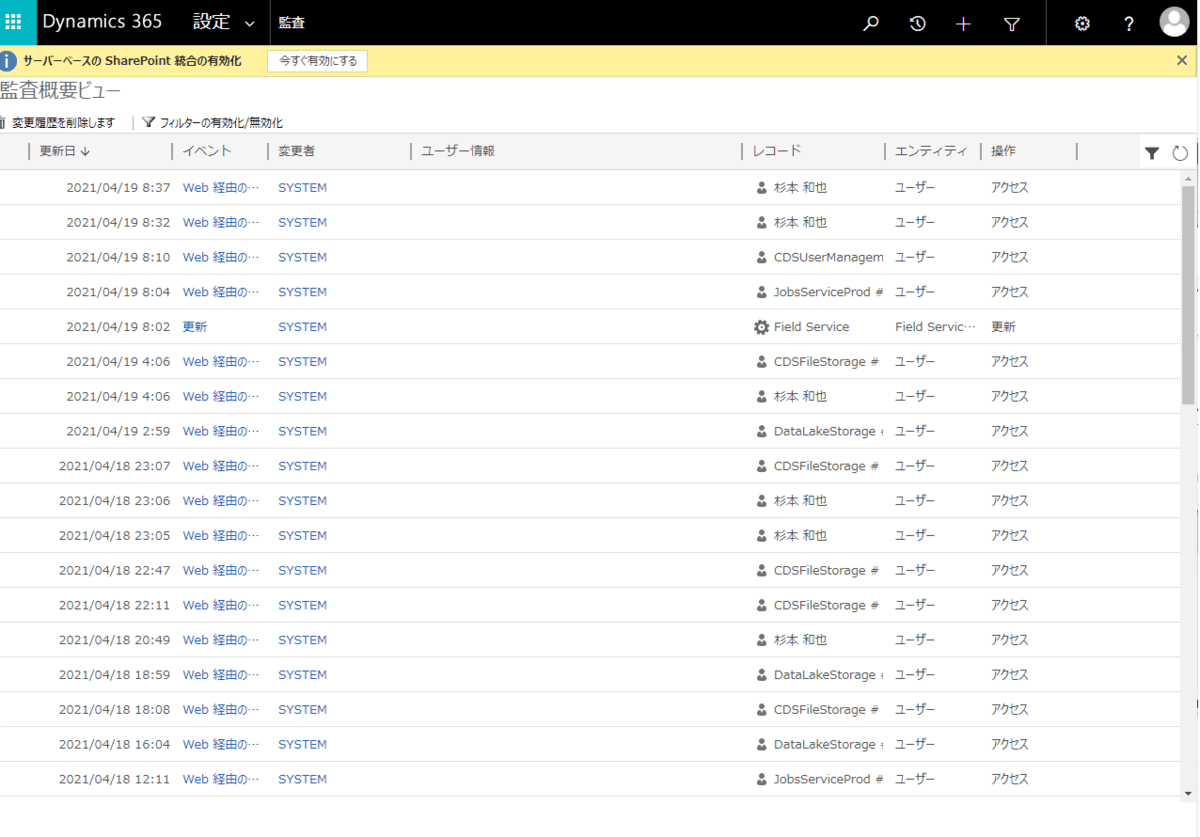Refresh the audit grid list

(x=1180, y=153)
